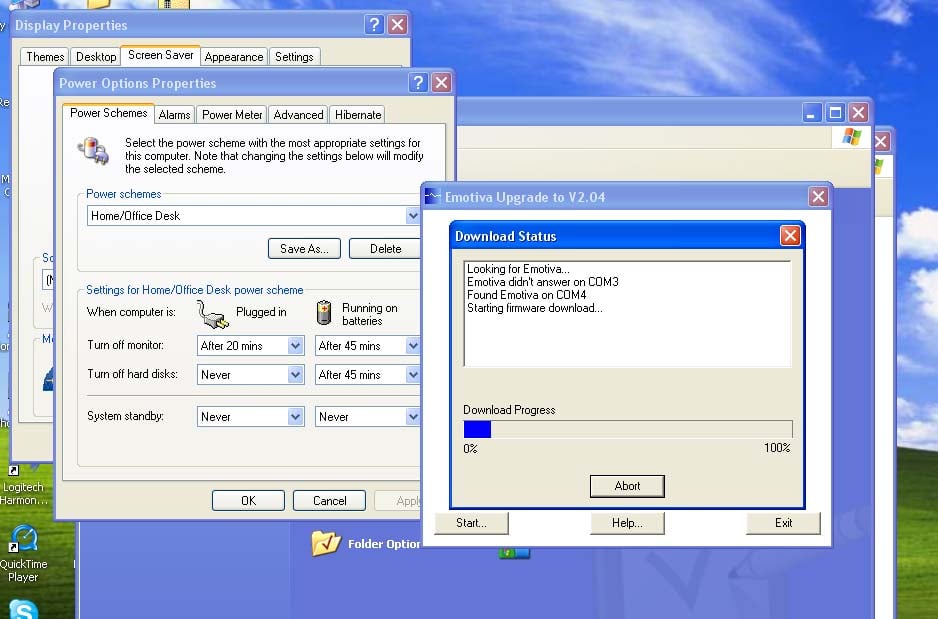Click the Skype icon on the desktop

(22, 609)
